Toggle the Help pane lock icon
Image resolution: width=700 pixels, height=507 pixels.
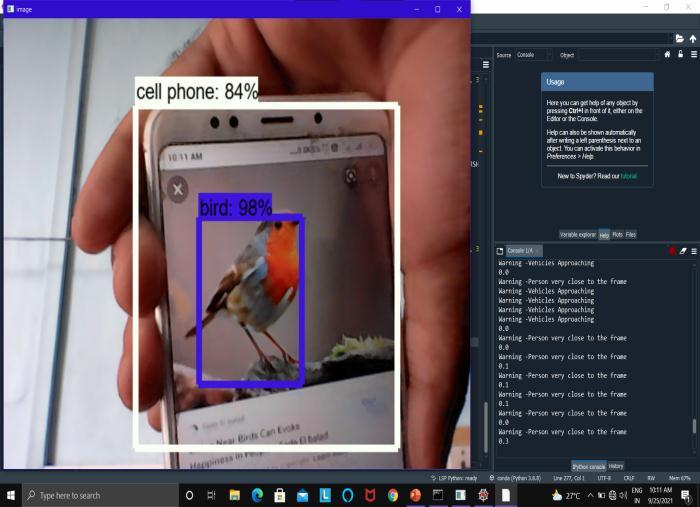[680, 54]
